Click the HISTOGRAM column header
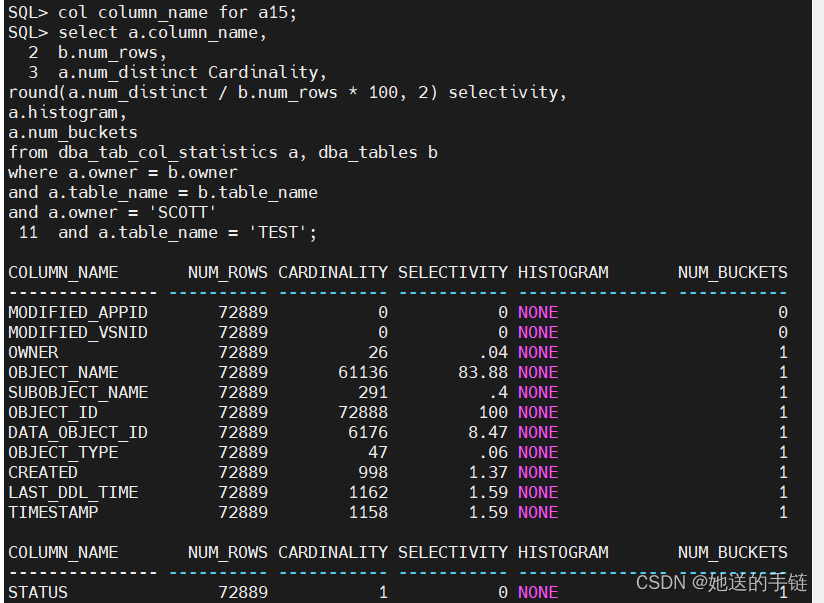 (x=562, y=272)
